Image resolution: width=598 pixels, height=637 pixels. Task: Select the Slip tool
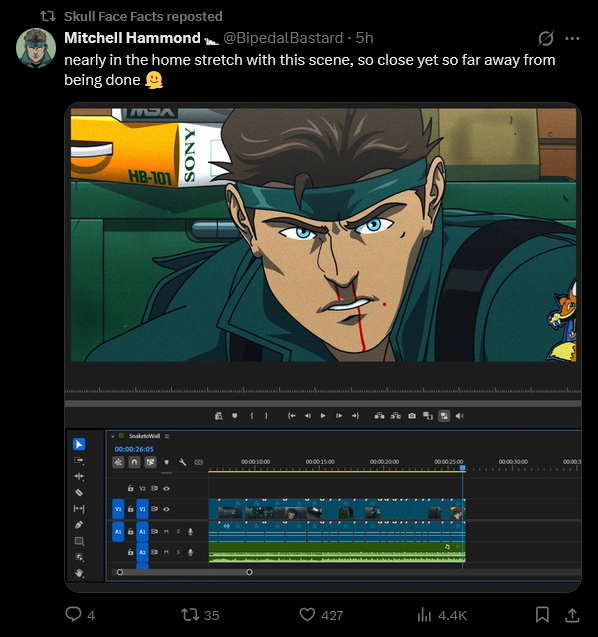(79, 509)
